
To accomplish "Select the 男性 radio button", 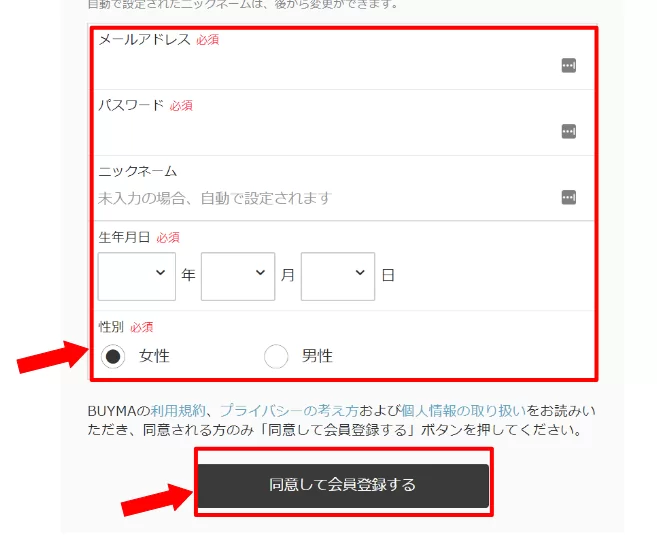I will pyautogui.click(x=276, y=357).
